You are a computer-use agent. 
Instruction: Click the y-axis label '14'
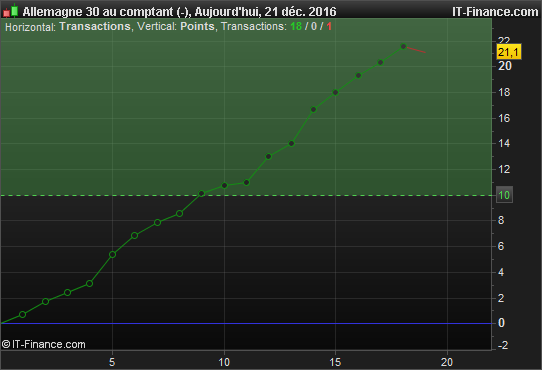pyautogui.click(x=504, y=143)
